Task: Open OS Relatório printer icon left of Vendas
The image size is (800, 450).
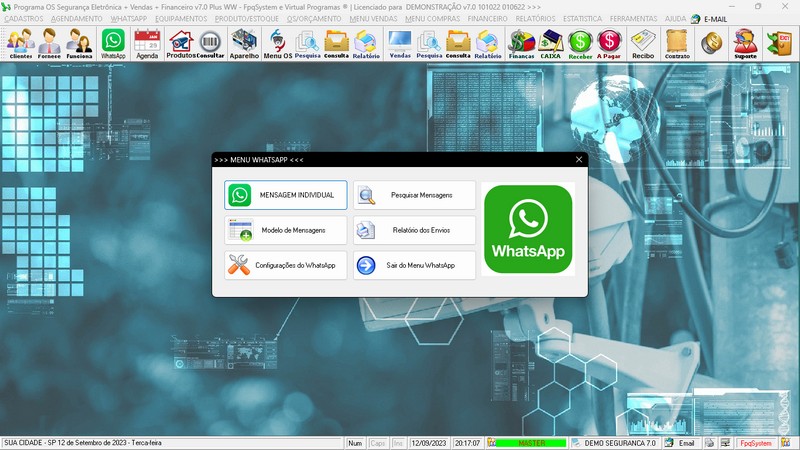Action: click(366, 44)
